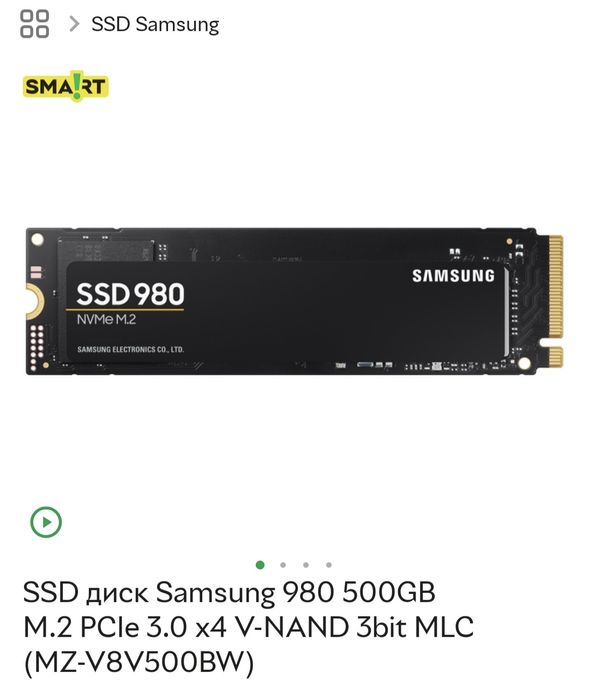Switch to the third carousel dot

click(305, 565)
